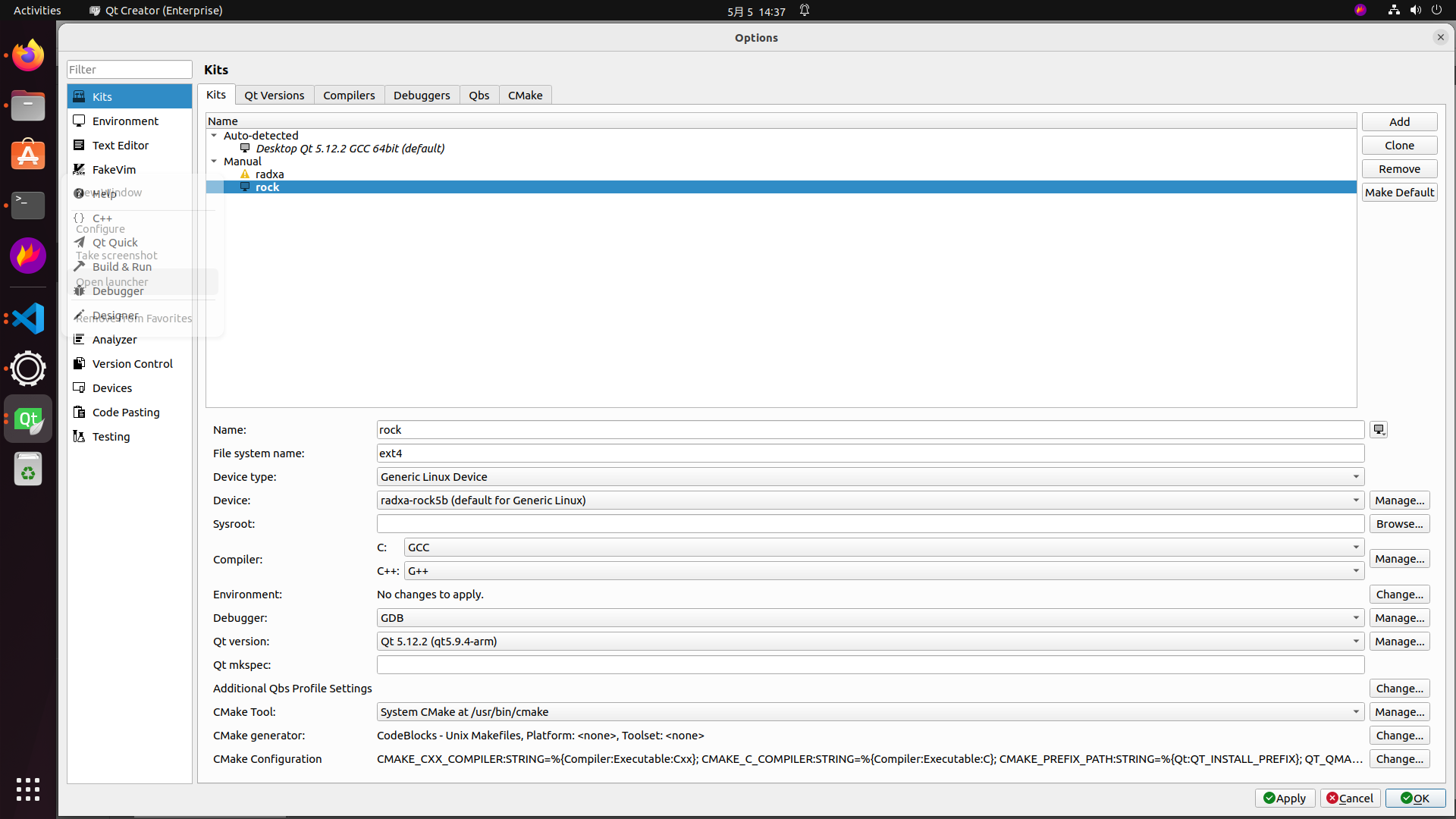
Task: Open Devices settings category
Action: pos(112,388)
